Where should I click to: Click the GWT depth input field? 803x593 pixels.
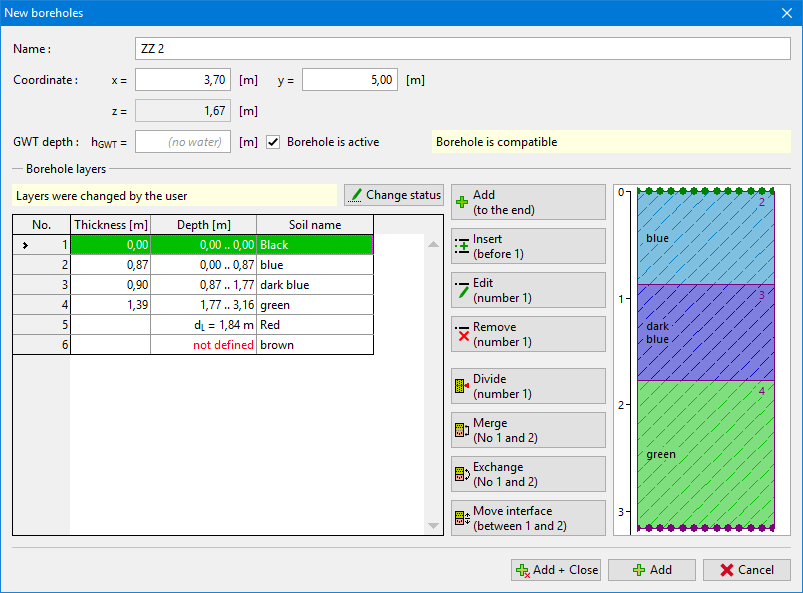(183, 142)
